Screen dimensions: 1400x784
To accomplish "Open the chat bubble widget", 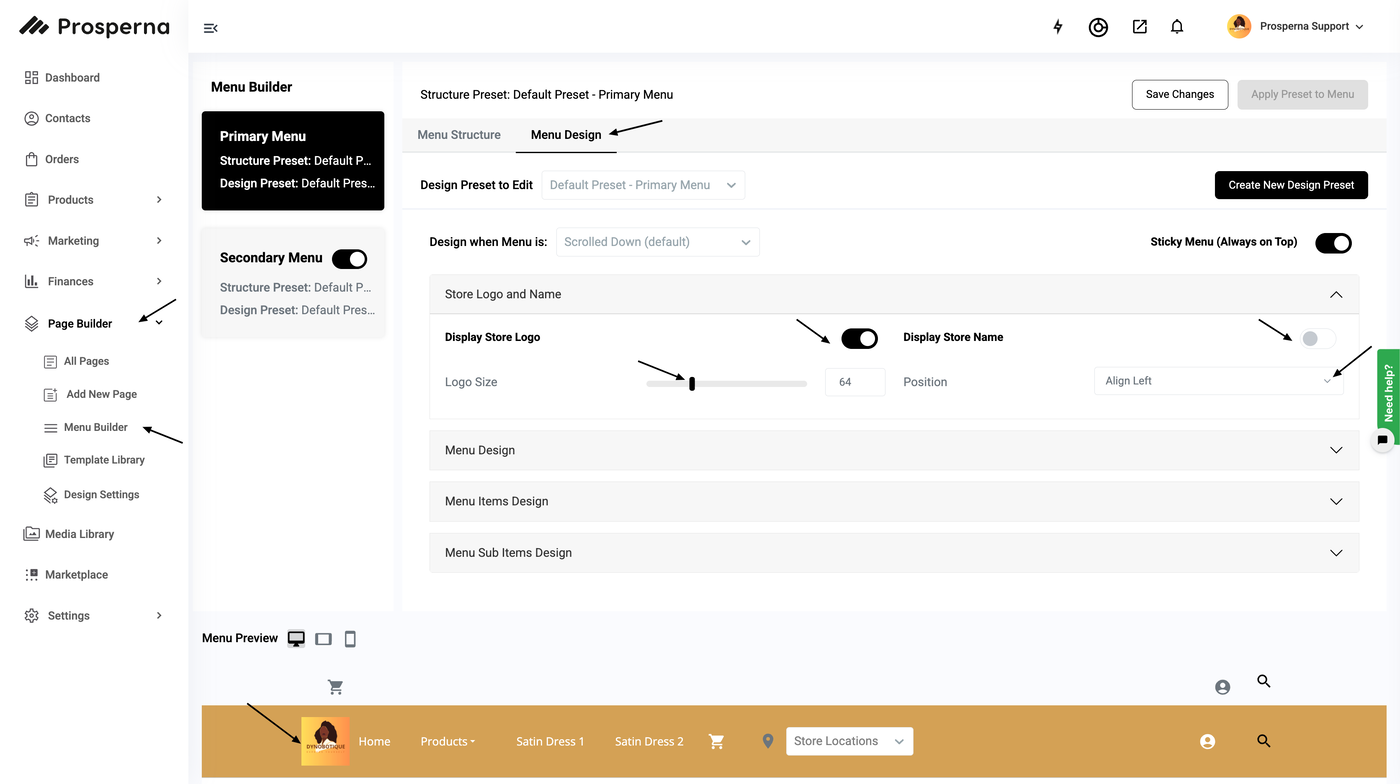I will point(1383,440).
